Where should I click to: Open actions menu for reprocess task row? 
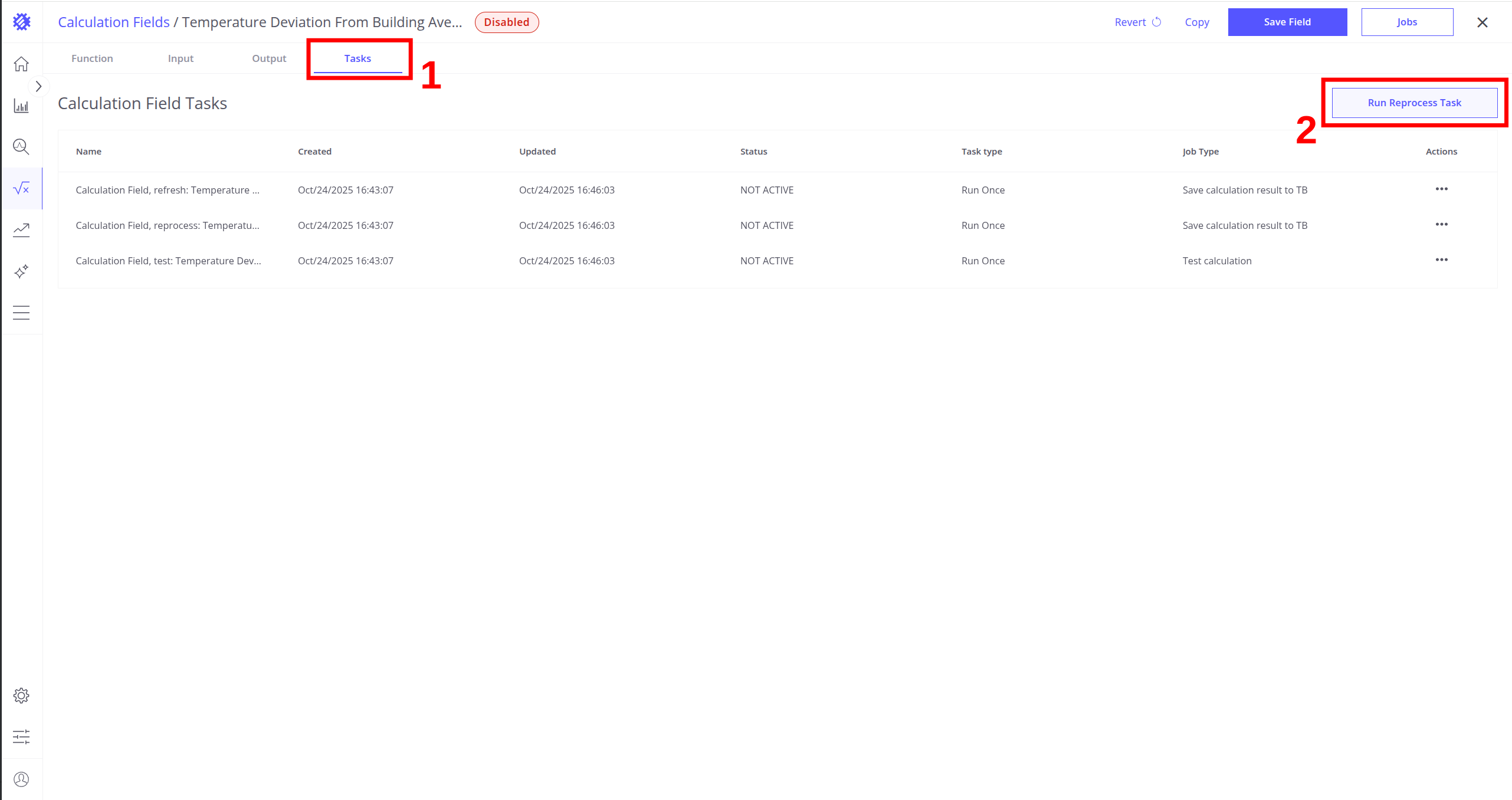tap(1441, 225)
